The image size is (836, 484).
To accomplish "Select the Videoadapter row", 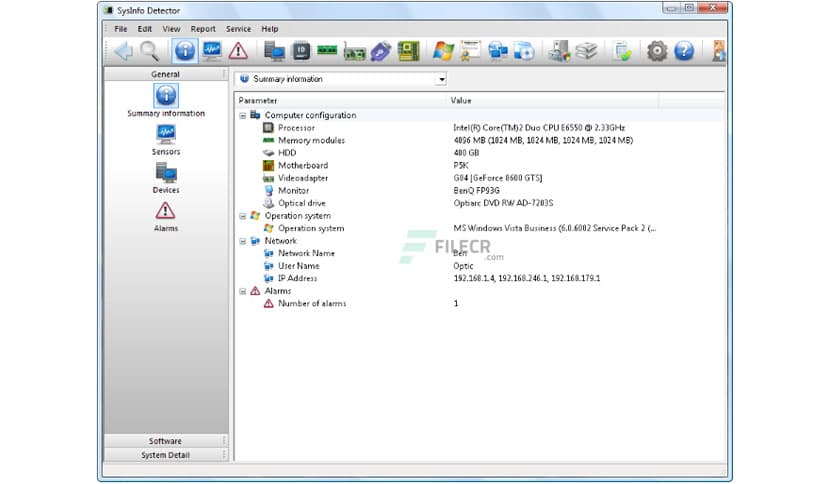I will [479, 178].
